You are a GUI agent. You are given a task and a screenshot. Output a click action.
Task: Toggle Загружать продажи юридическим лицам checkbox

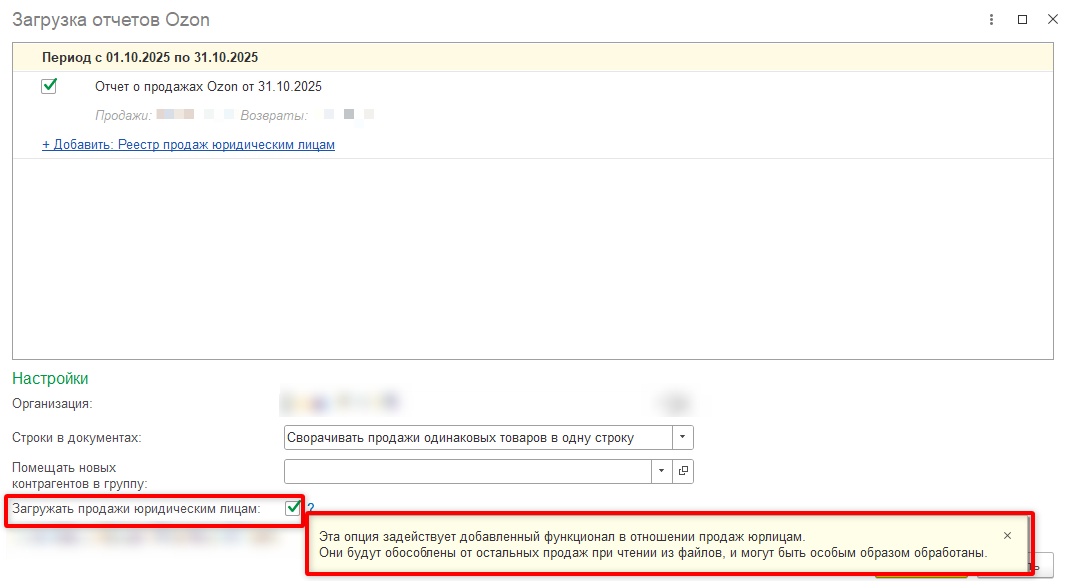(293, 508)
